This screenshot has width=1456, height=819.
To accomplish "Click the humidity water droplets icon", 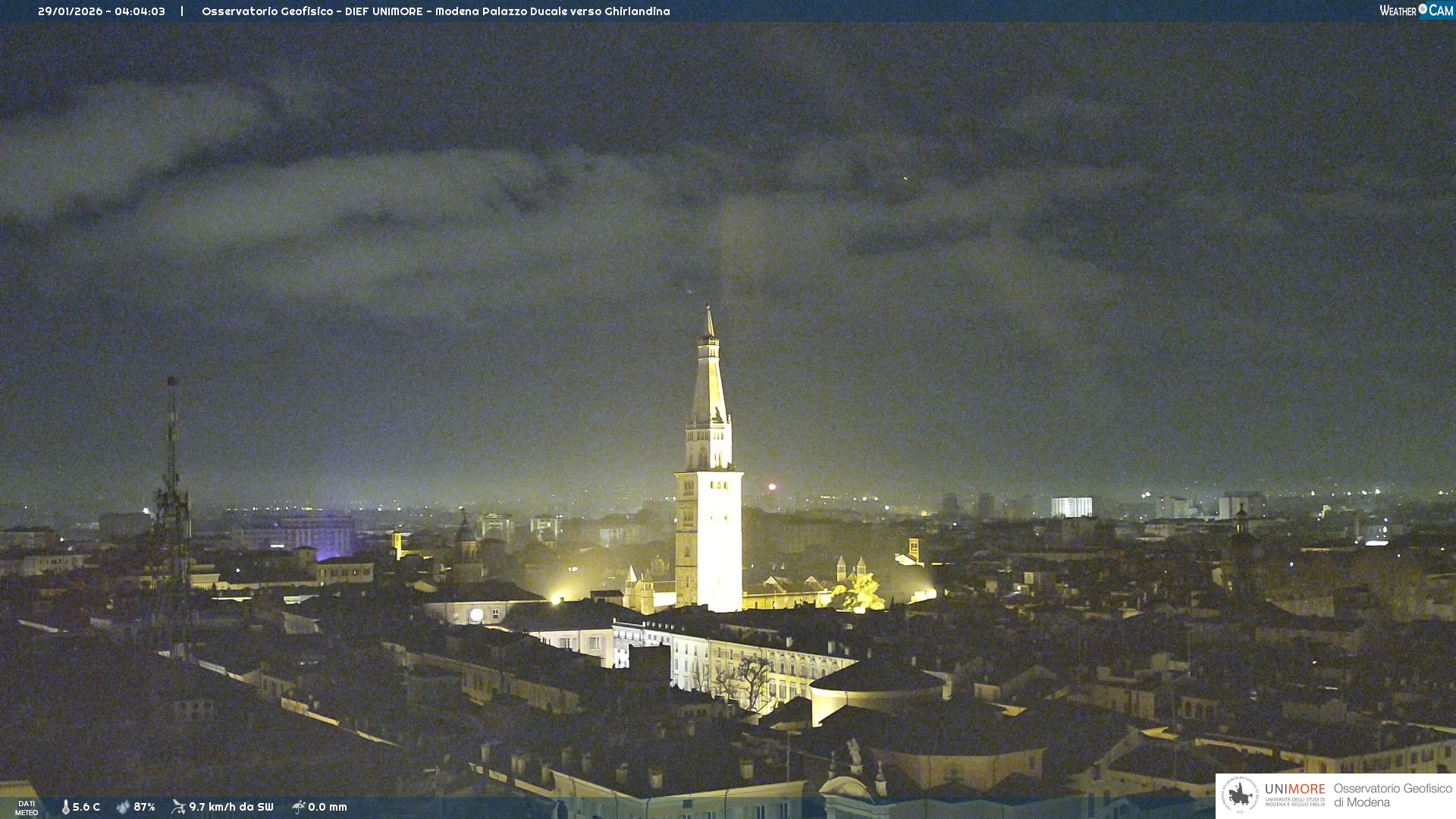I will coord(123,807).
